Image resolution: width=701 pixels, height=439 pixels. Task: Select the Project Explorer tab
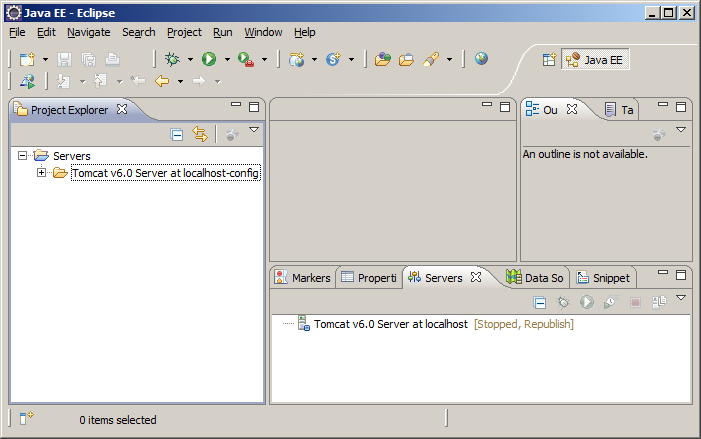pos(69,110)
